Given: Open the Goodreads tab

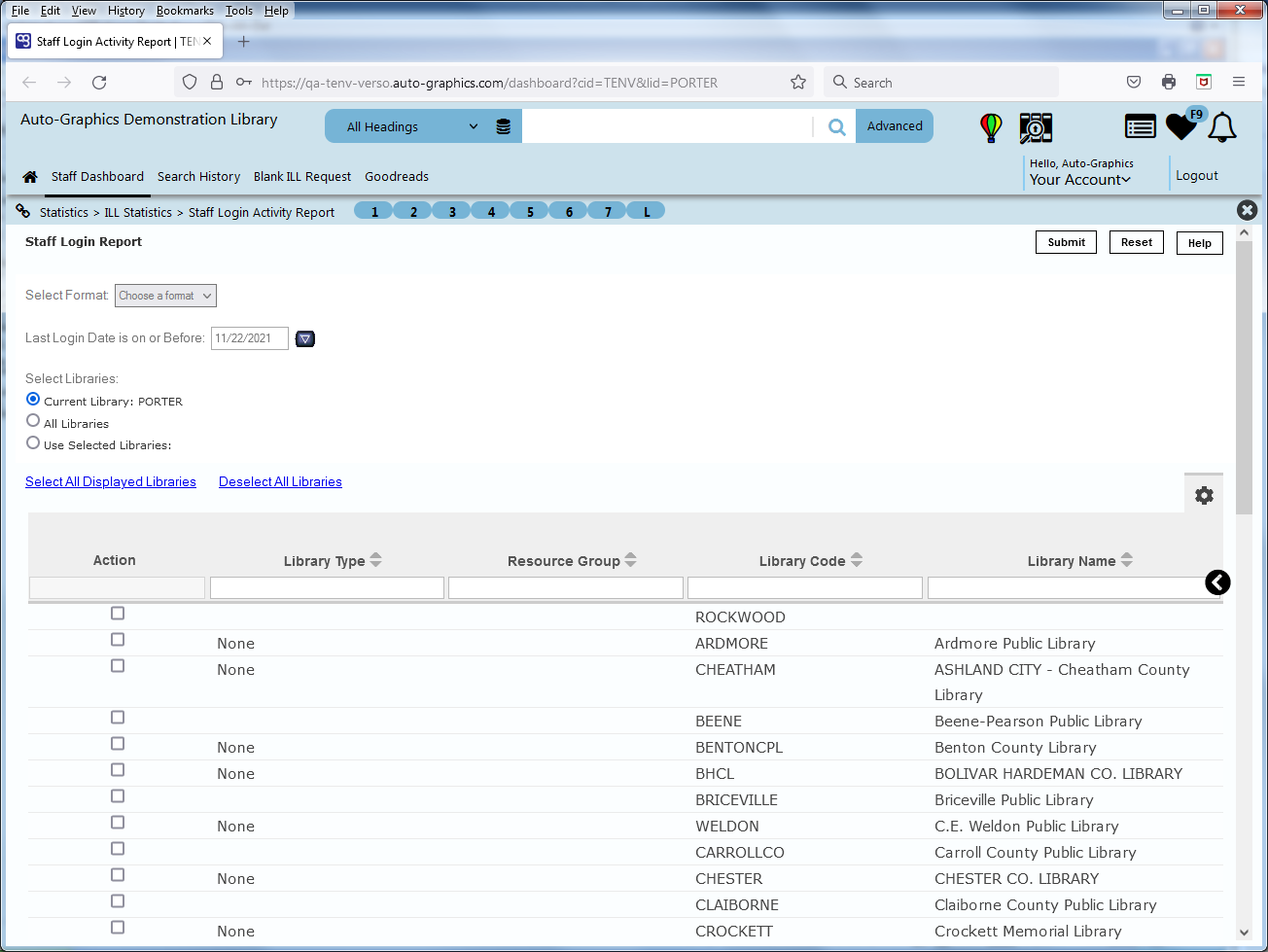Looking at the screenshot, I should pyautogui.click(x=397, y=177).
